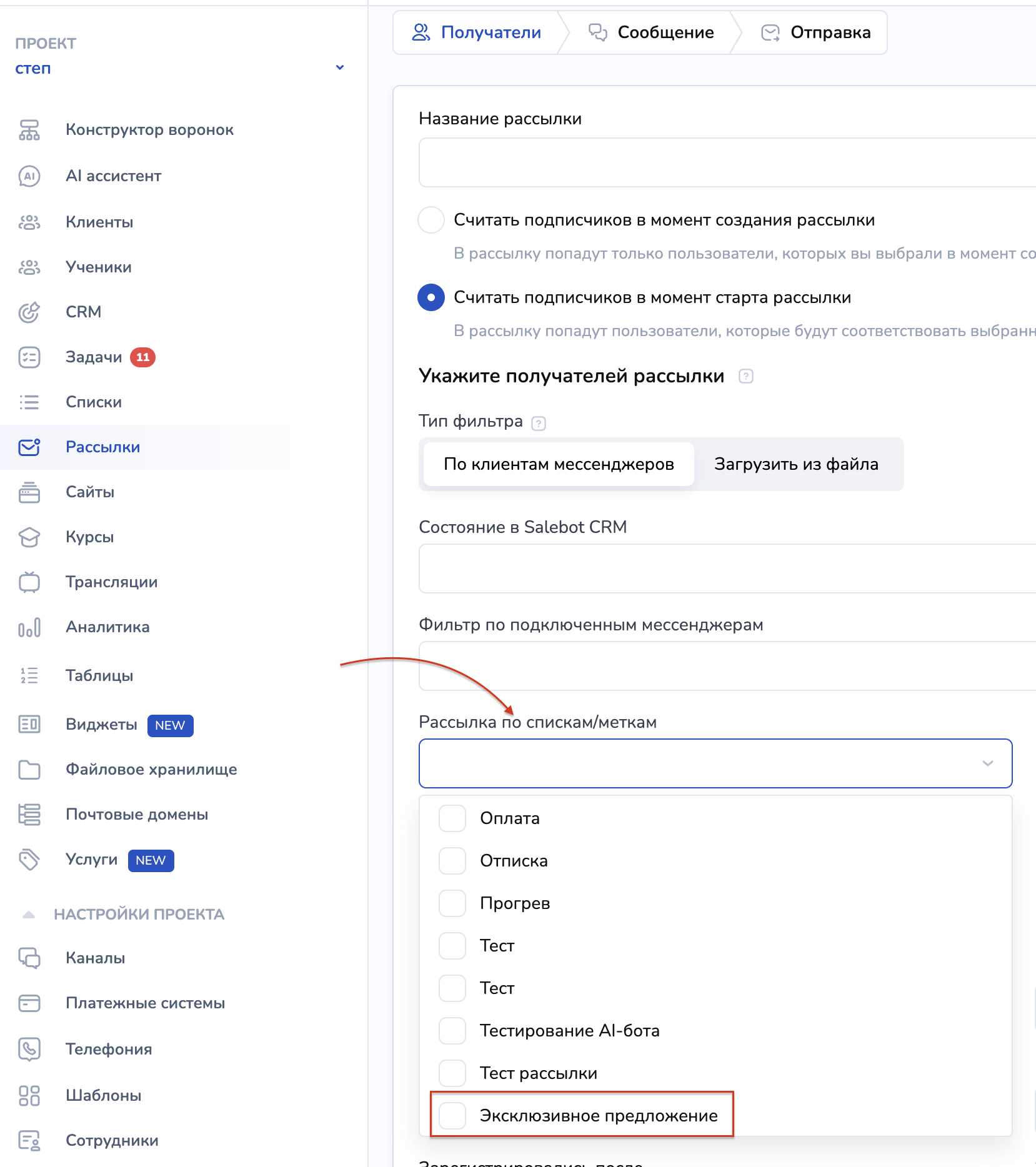Click help icon next to Тип фильтра
Viewport: 1036px width, 1167px height.
click(538, 424)
